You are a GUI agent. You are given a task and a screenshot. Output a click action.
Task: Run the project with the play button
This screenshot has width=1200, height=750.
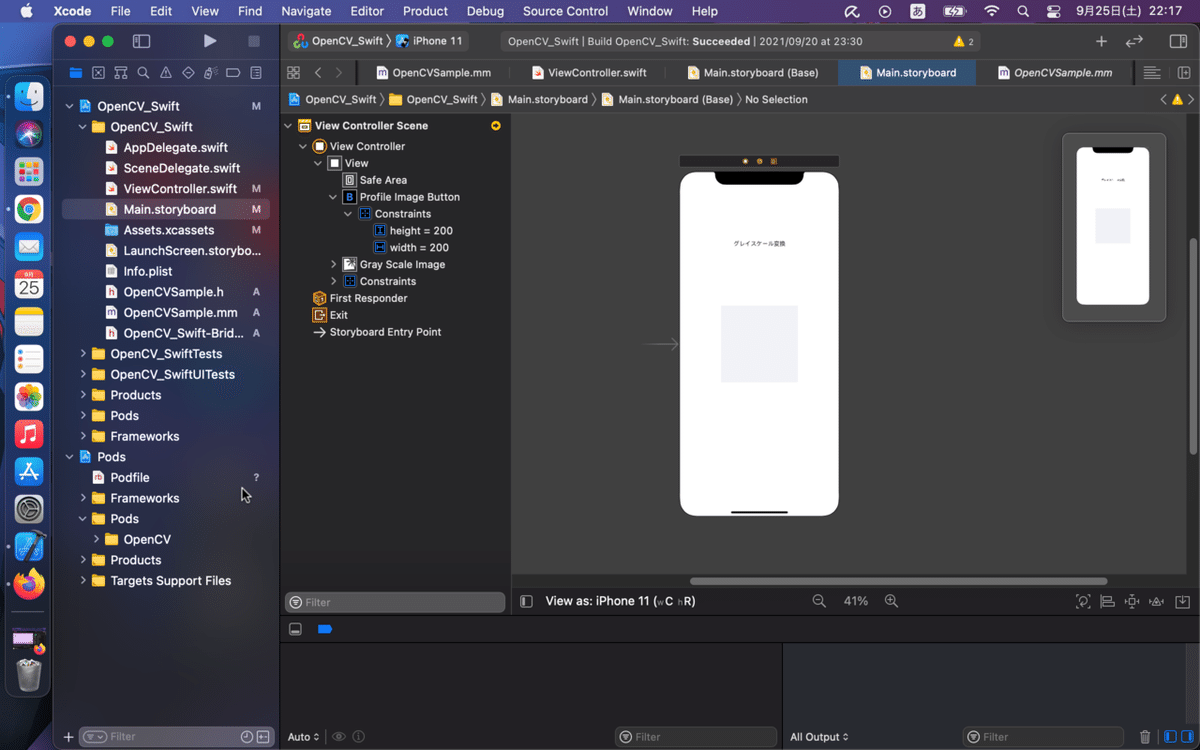[x=209, y=41]
